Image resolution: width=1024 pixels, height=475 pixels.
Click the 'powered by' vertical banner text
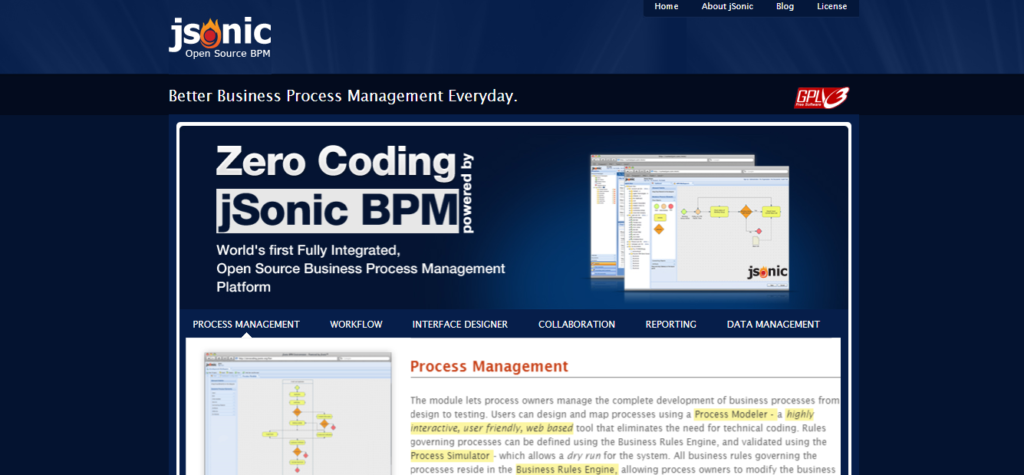click(466, 193)
